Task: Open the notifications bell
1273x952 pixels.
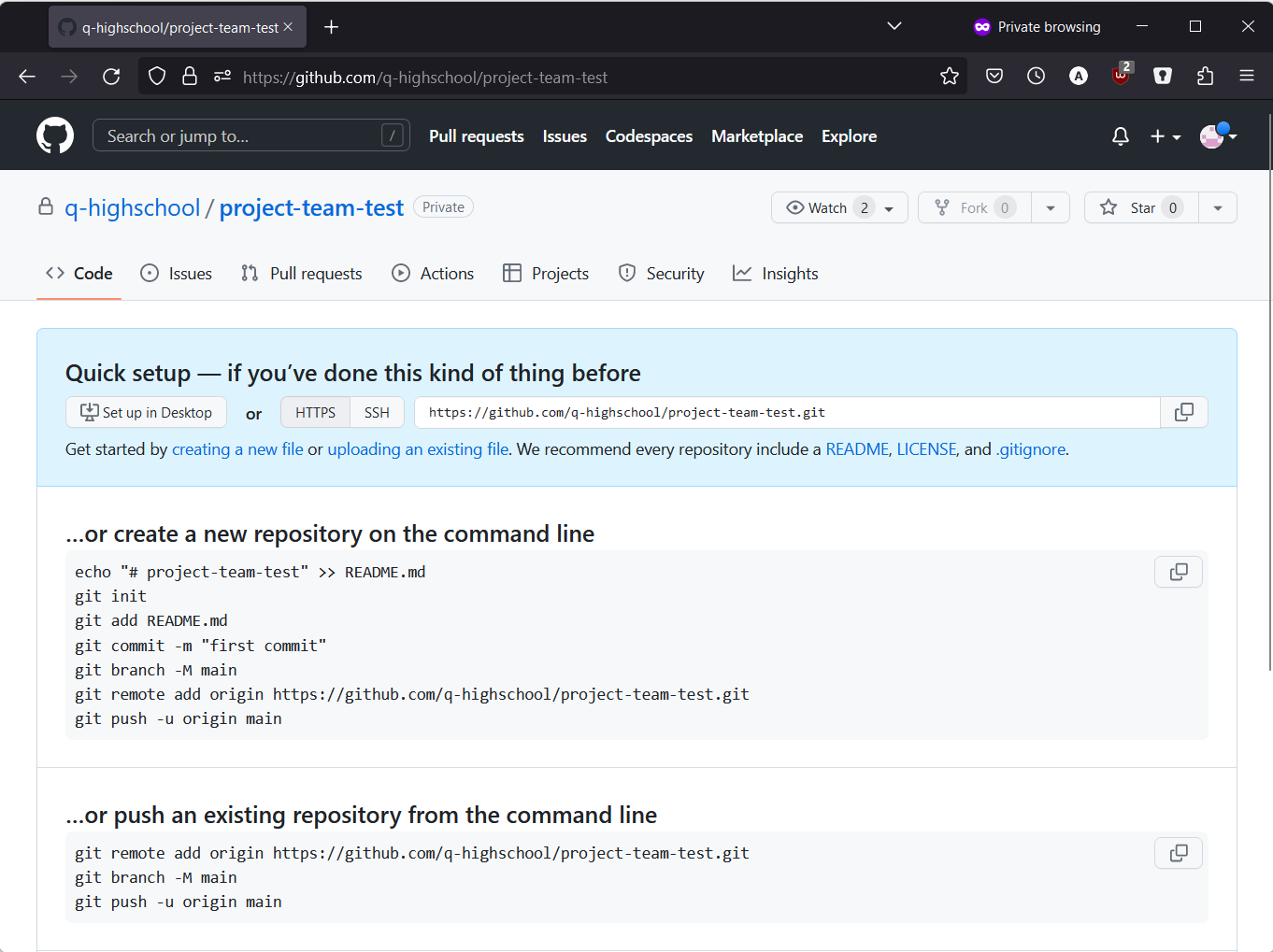Action: 1120,136
